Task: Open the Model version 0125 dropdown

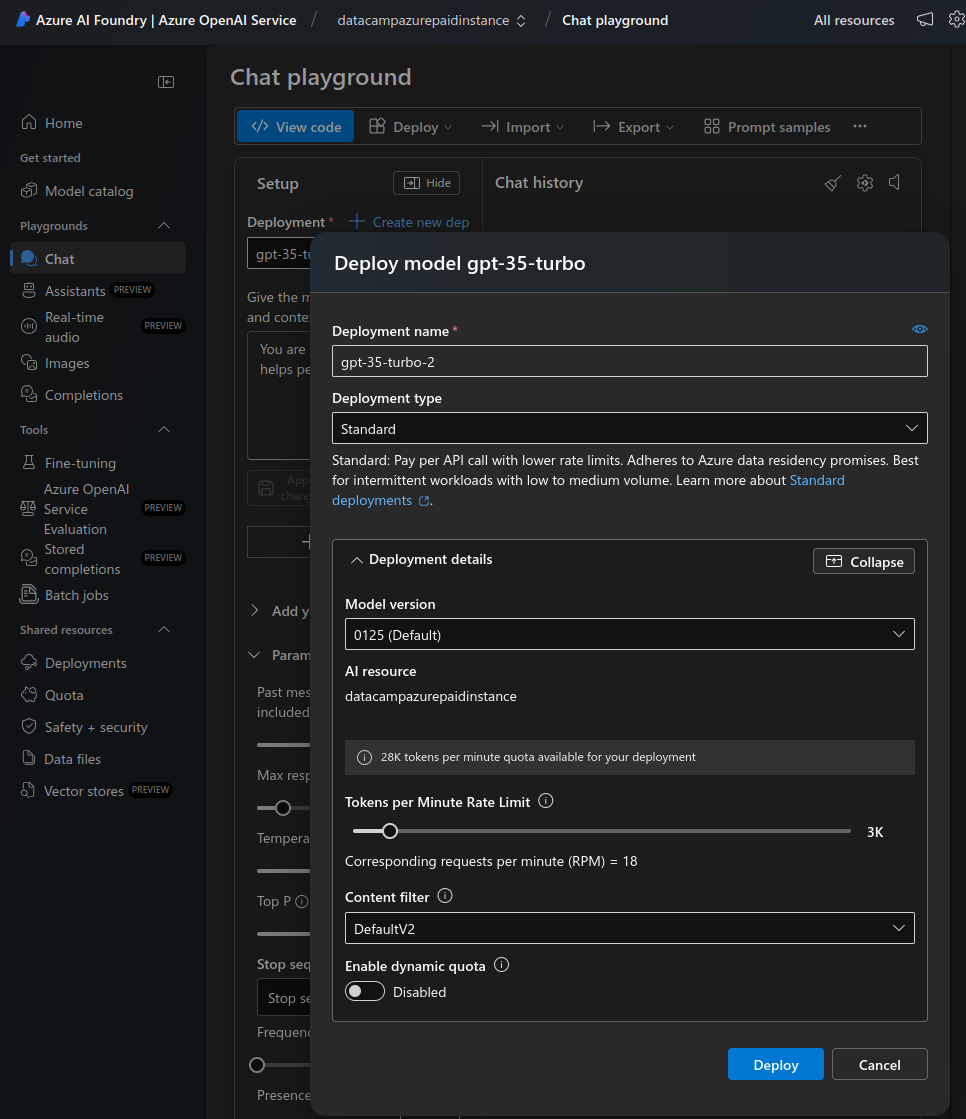Action: pos(629,634)
